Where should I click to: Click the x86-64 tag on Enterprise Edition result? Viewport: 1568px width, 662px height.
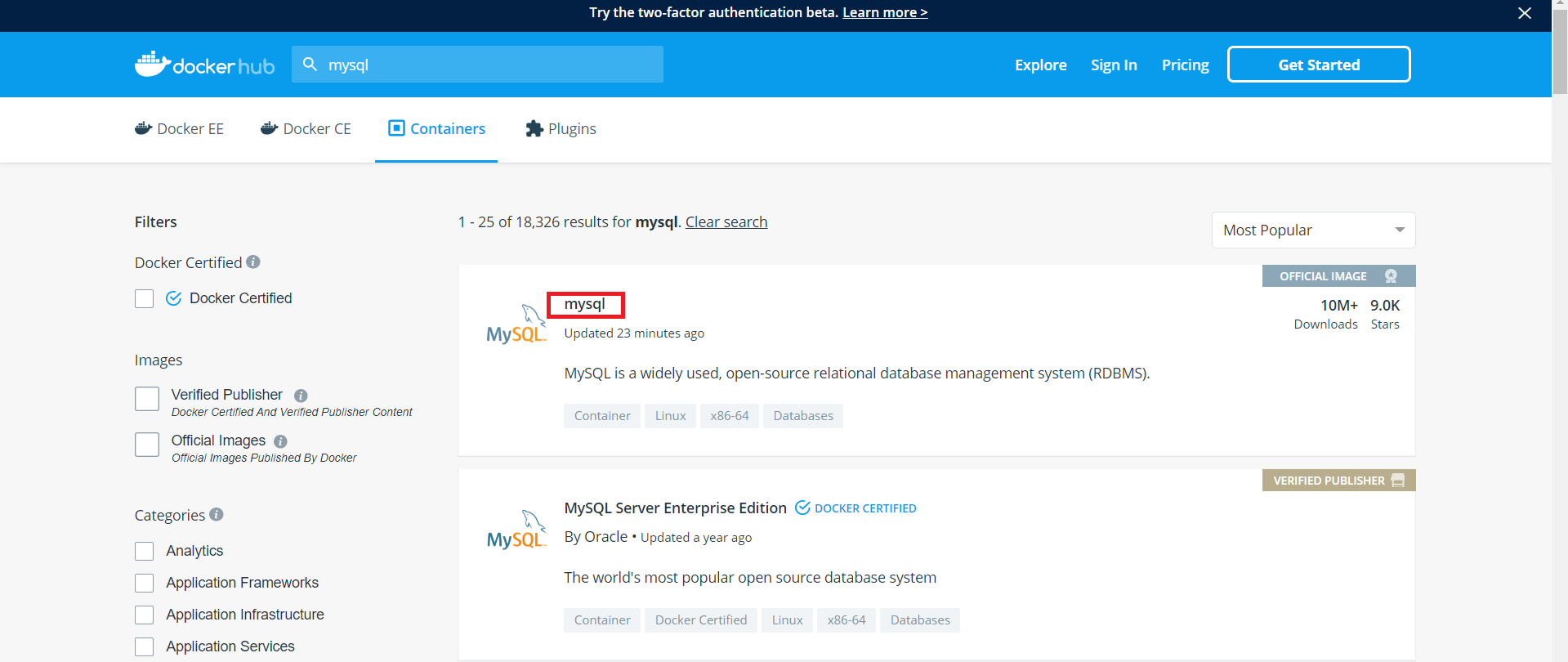click(x=847, y=620)
